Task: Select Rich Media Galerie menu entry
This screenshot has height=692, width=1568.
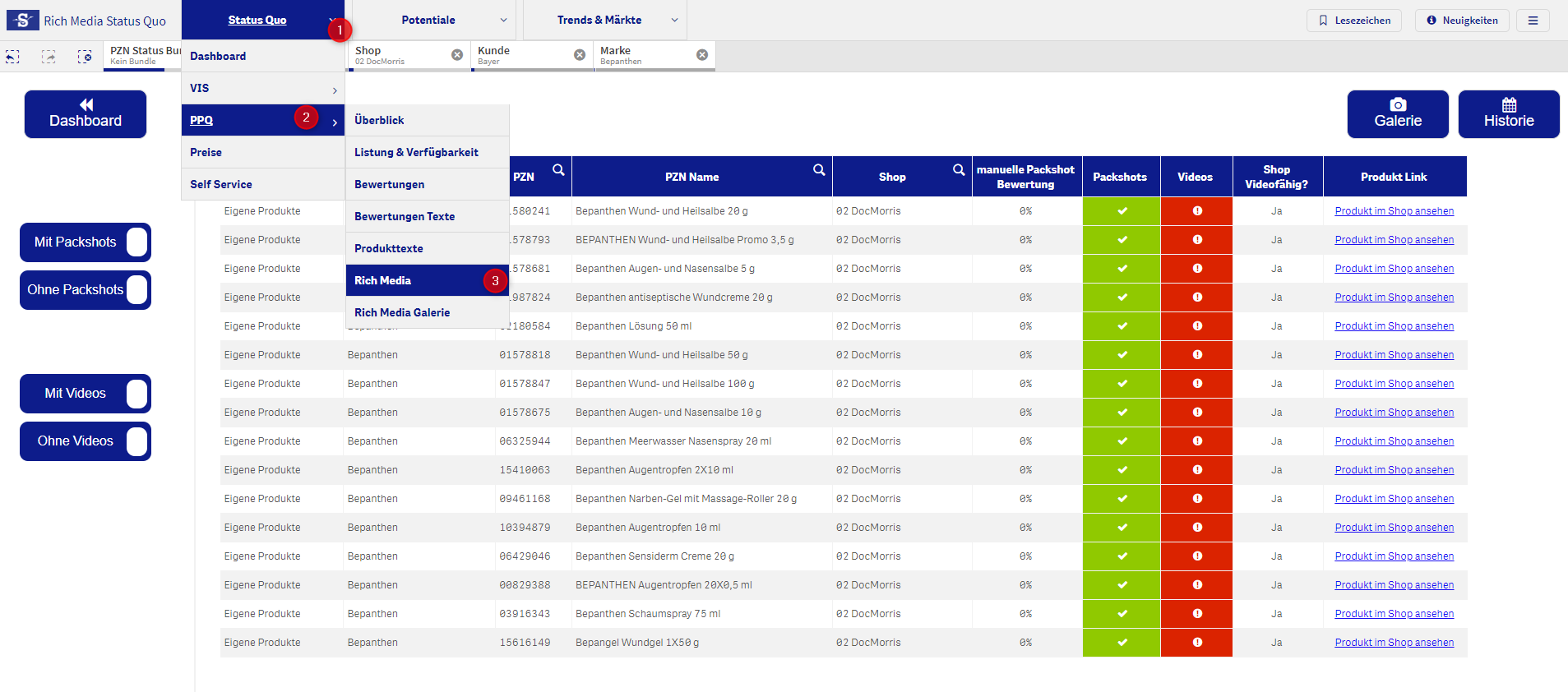Action: coord(402,312)
